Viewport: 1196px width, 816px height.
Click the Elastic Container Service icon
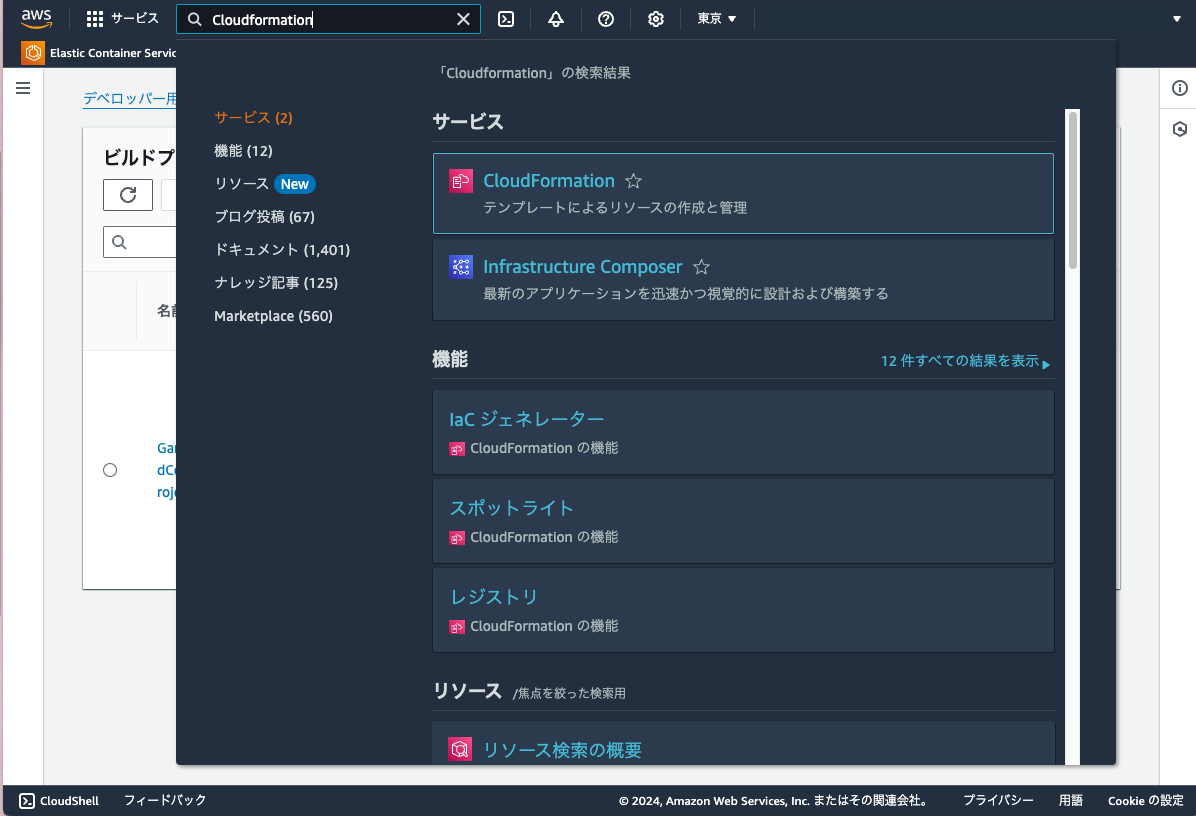tap(33, 53)
